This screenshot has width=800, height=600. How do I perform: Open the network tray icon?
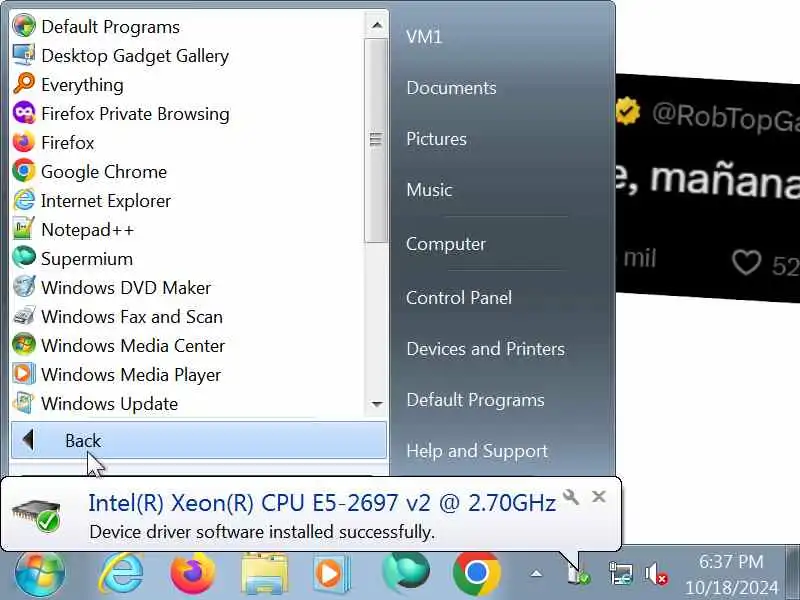coord(620,574)
